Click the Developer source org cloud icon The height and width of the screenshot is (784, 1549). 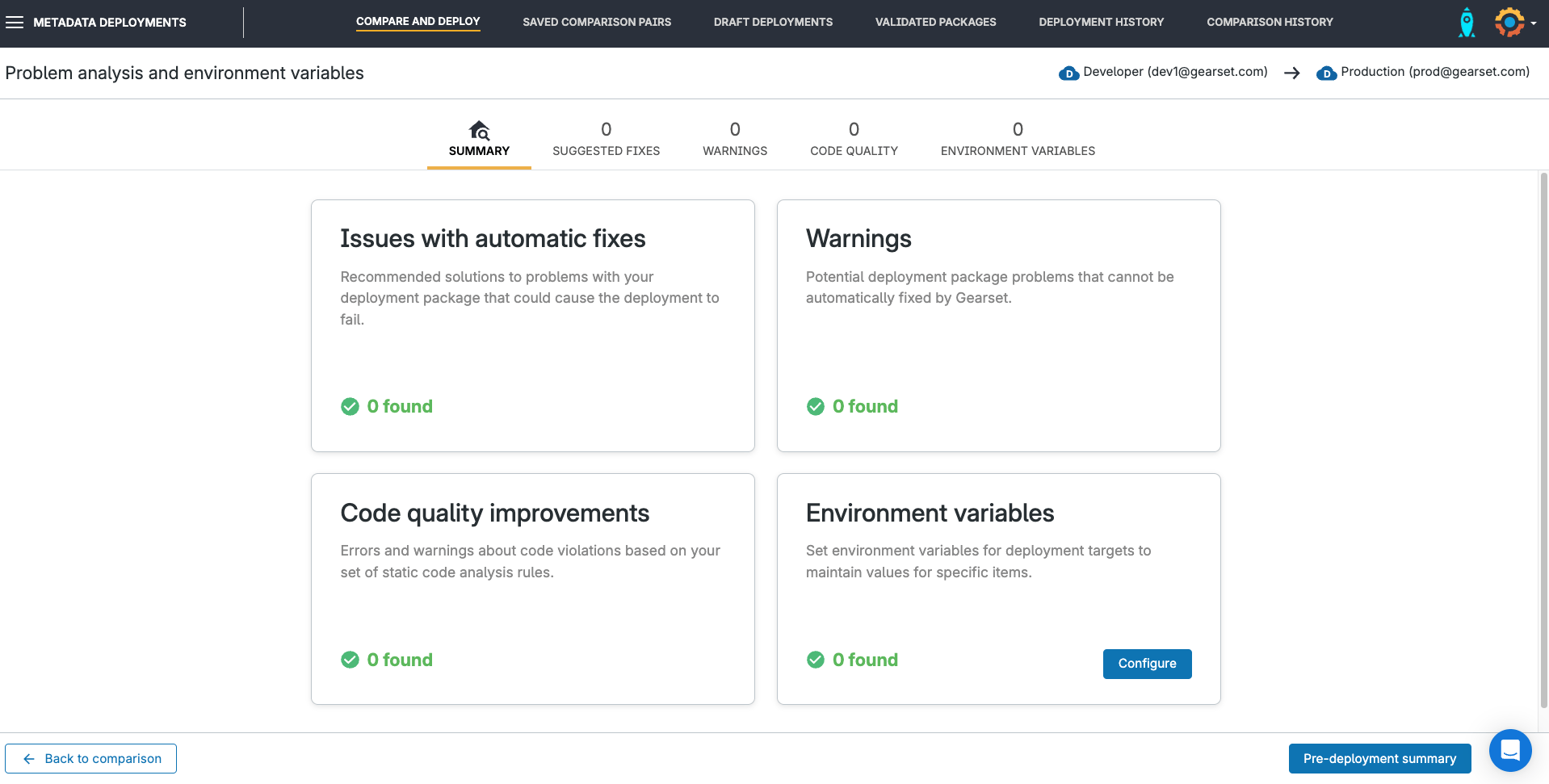[x=1068, y=73]
